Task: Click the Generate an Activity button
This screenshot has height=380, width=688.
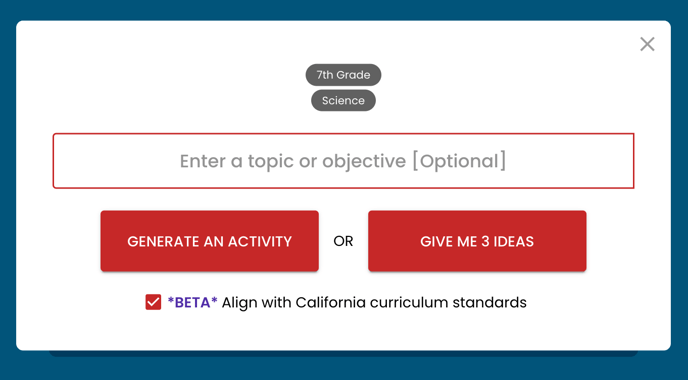Action: pos(209,241)
